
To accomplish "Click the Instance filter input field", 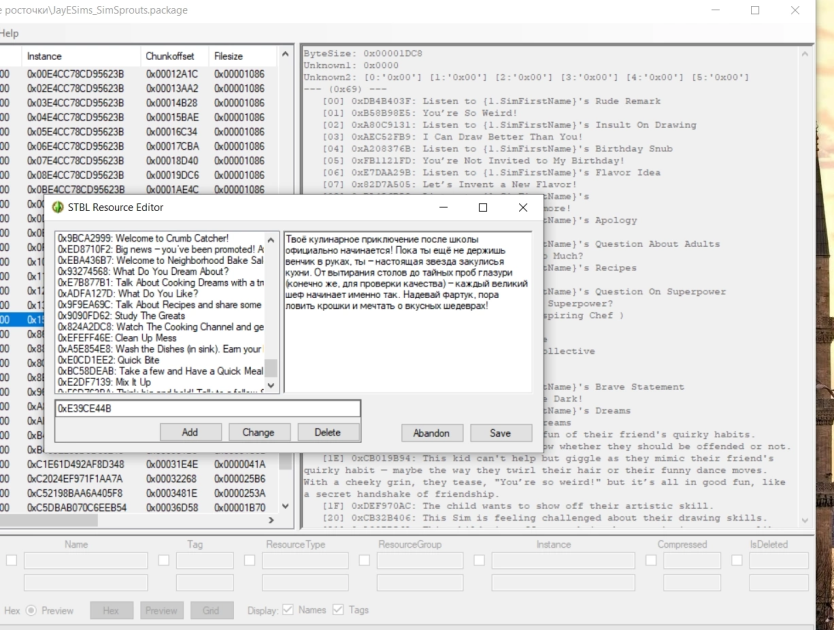I will pyautogui.click(x=563, y=560).
